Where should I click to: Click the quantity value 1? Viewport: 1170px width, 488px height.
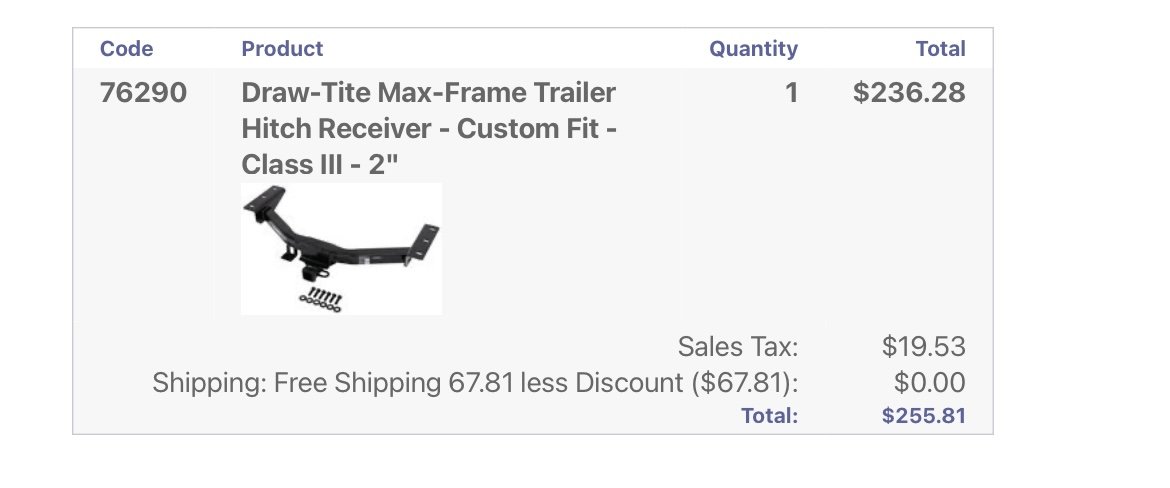tap(791, 93)
